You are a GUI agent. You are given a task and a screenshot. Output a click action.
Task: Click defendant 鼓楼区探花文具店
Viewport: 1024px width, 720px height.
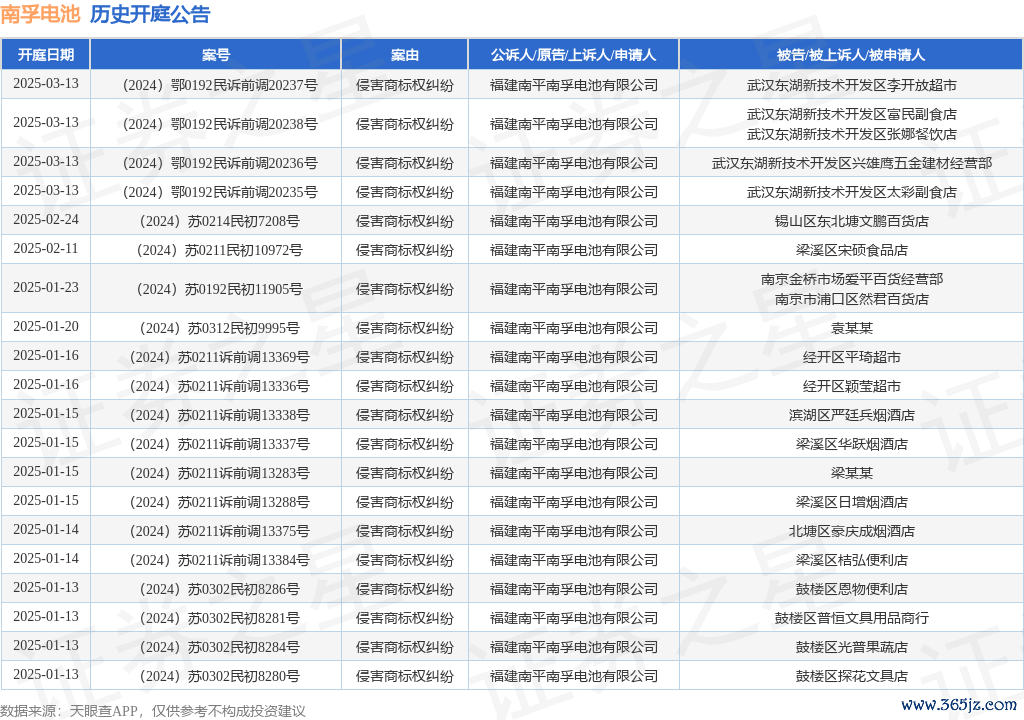(x=852, y=676)
